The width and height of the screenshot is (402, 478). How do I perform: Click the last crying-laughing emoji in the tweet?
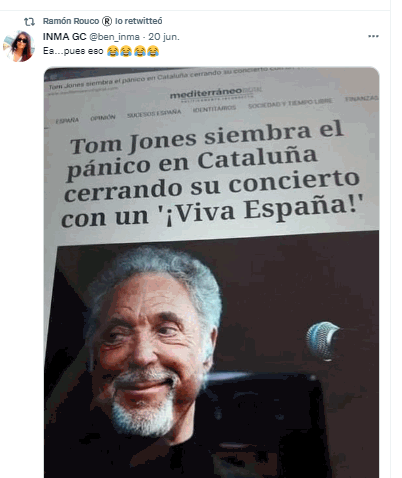point(153,51)
